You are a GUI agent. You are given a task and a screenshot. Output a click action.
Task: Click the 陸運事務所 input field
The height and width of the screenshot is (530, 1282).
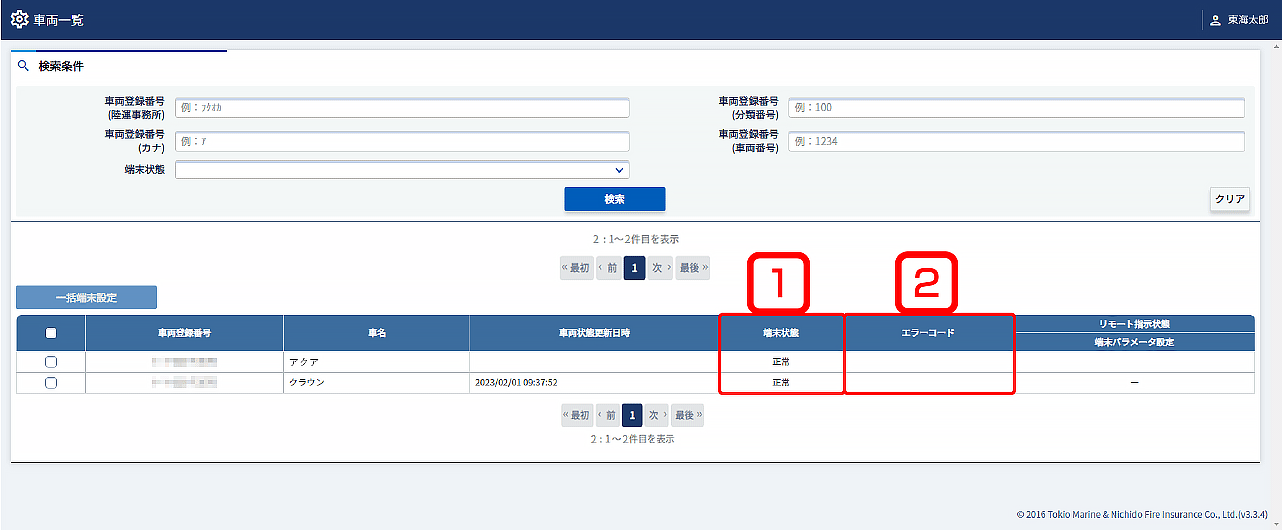click(x=402, y=108)
